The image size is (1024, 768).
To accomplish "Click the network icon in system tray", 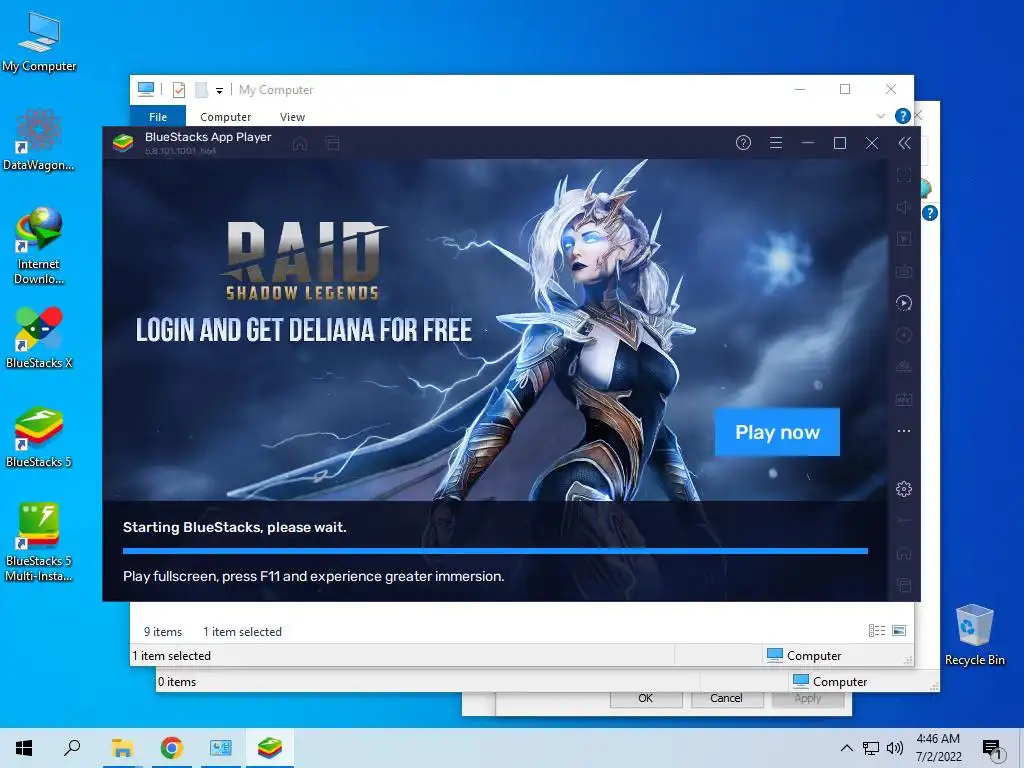I will [x=871, y=748].
